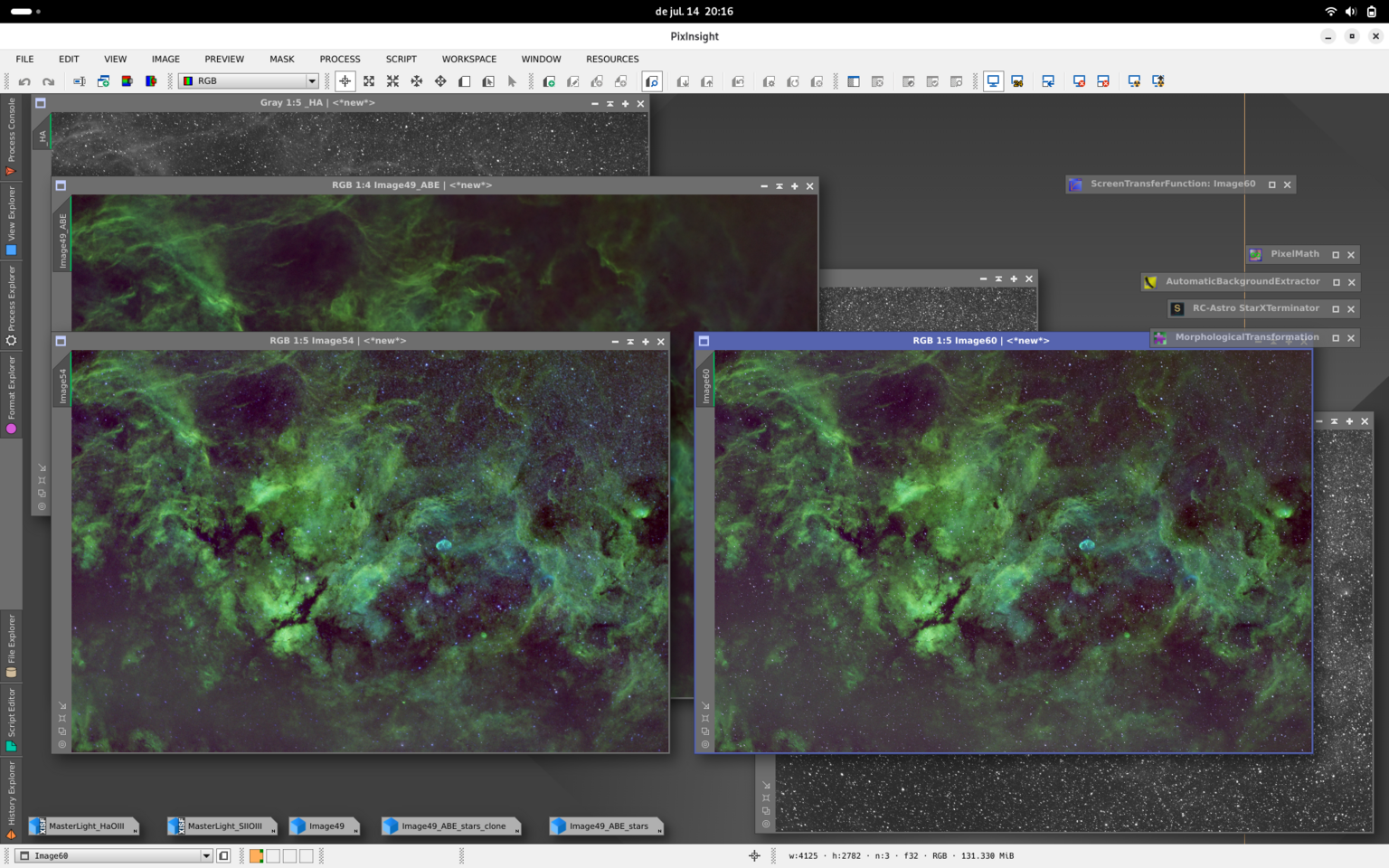Open the MASK menu
This screenshot has height=868, width=1389.
click(281, 59)
